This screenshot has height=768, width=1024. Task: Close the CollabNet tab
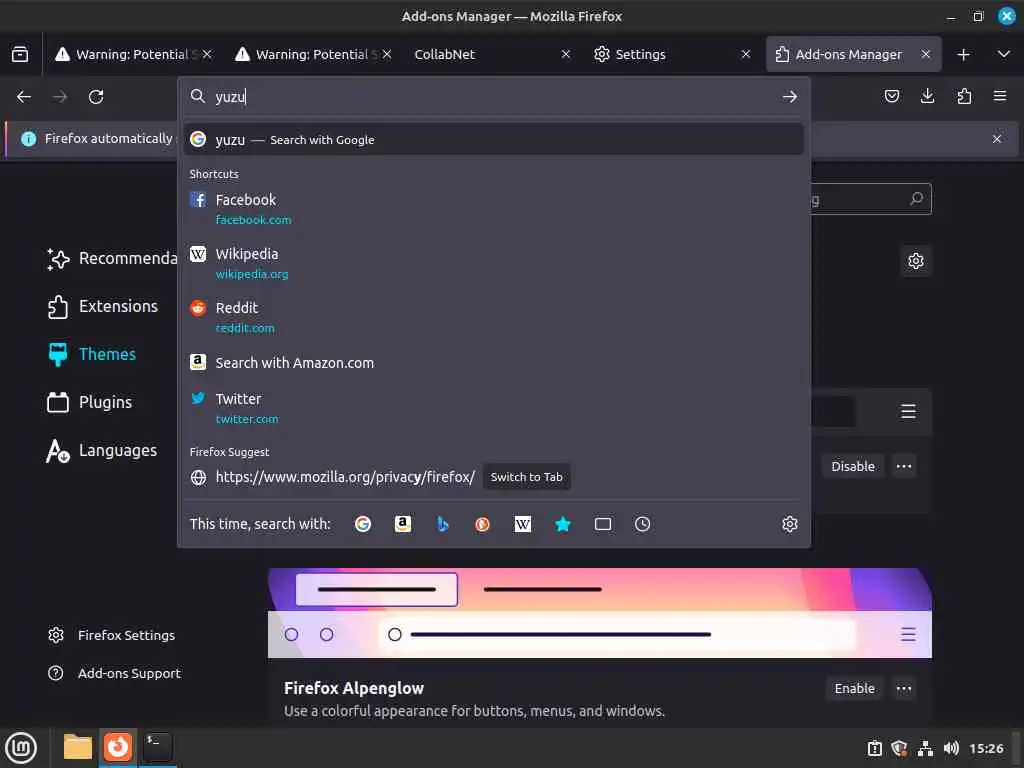566,54
